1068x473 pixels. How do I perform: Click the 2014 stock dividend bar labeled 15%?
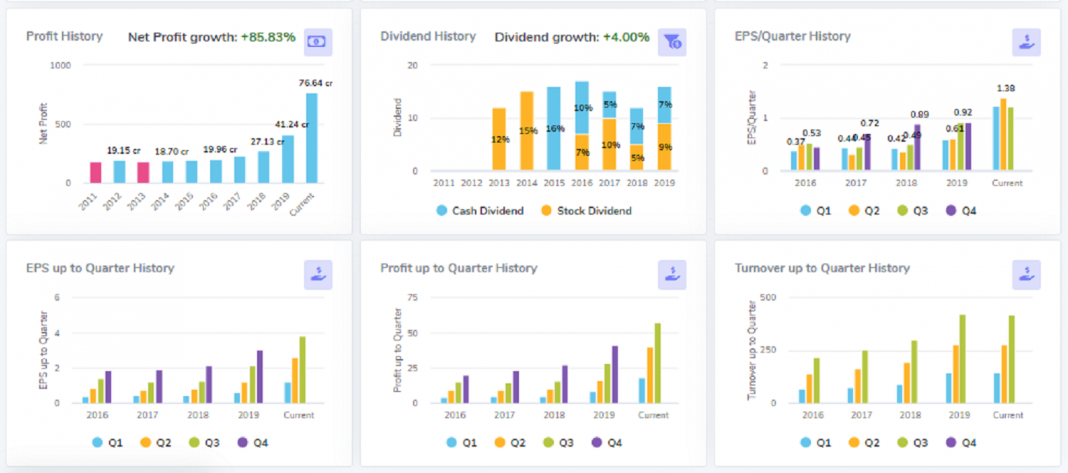coord(526,131)
